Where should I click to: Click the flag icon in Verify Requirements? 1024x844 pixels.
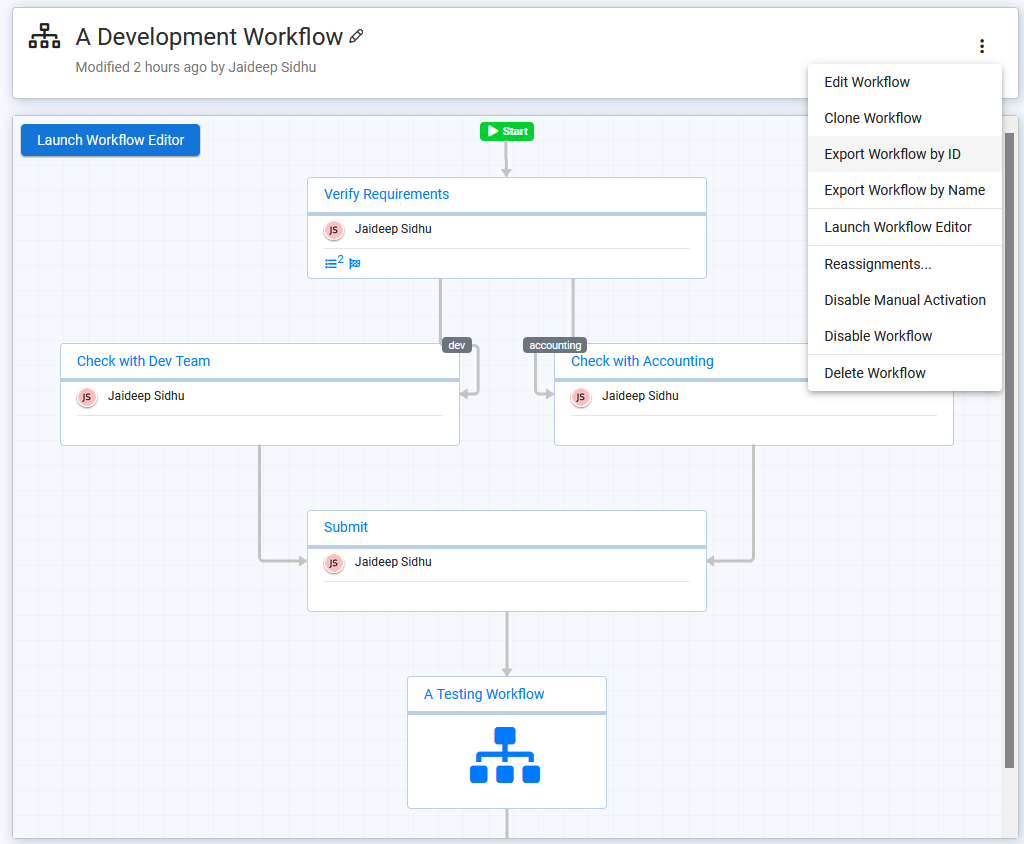pyautogui.click(x=355, y=263)
